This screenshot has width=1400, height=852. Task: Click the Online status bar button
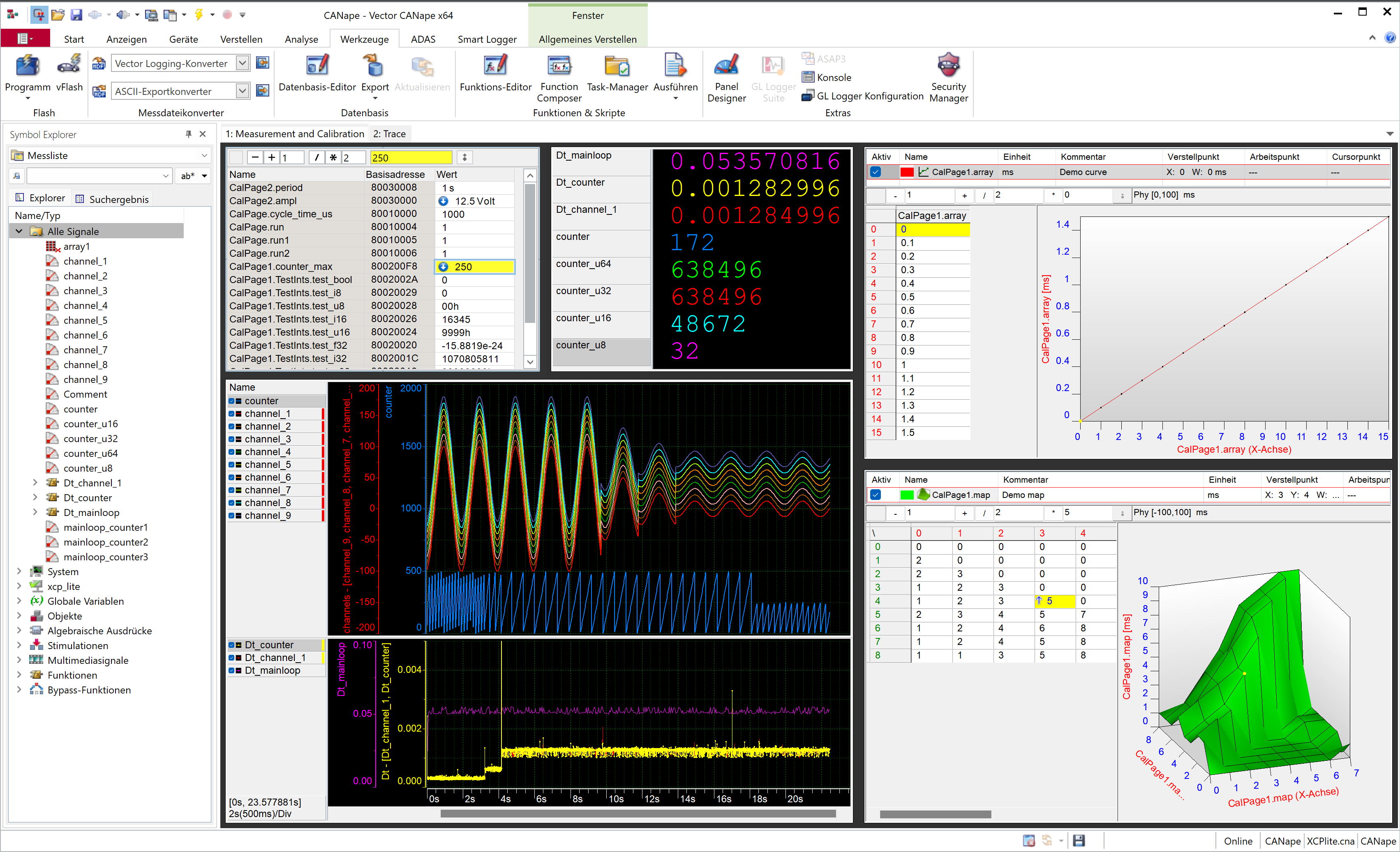[x=1238, y=841]
